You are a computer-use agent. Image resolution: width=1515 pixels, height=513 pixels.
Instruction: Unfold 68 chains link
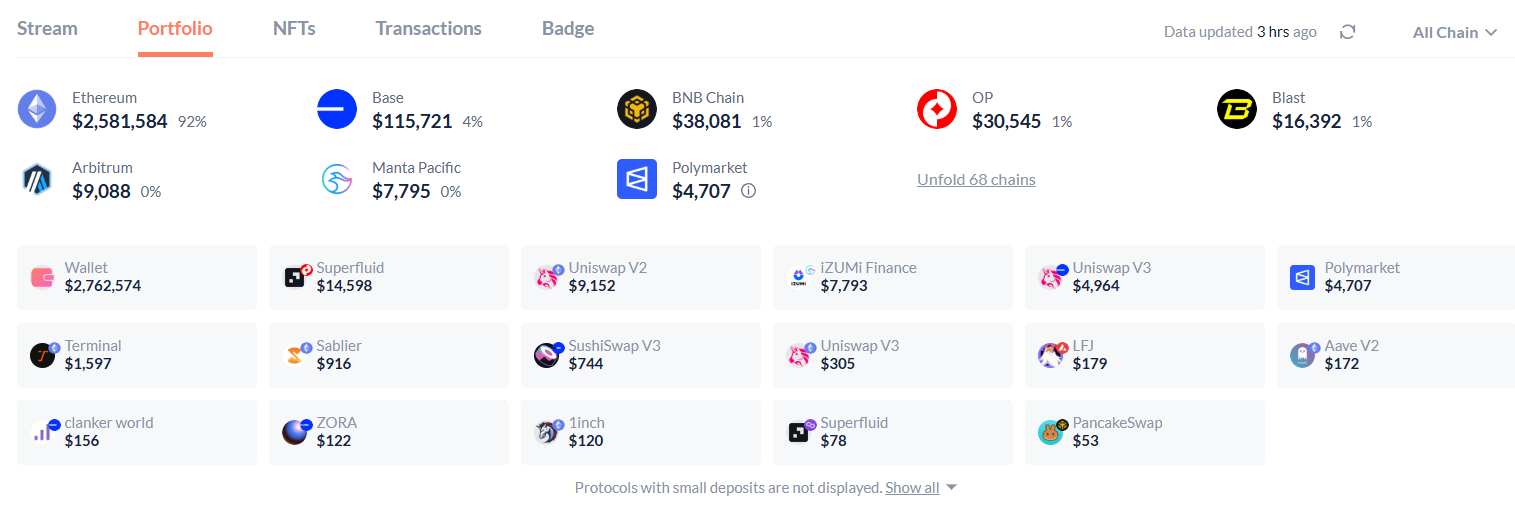pyautogui.click(x=976, y=180)
